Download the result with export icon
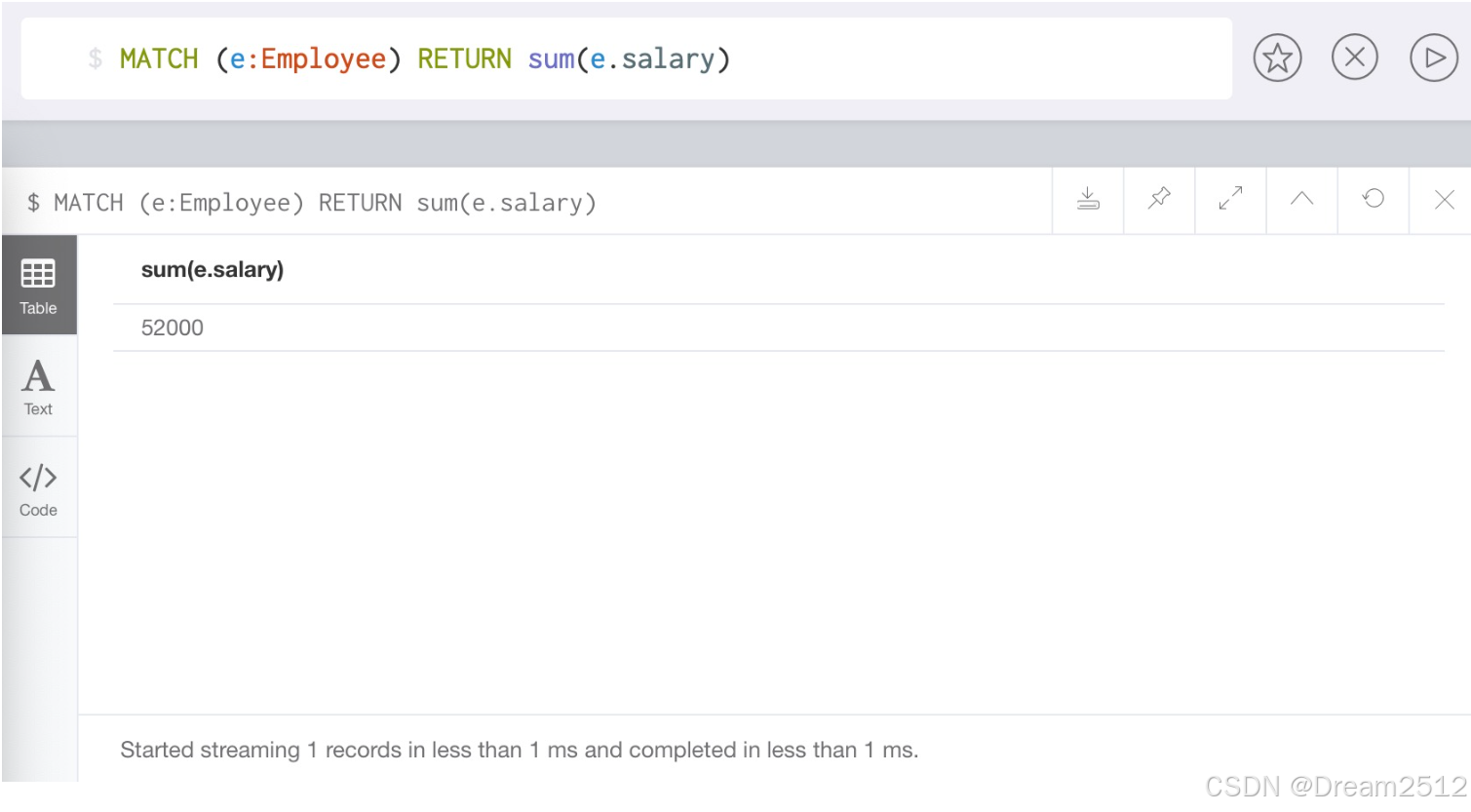 (x=1088, y=200)
